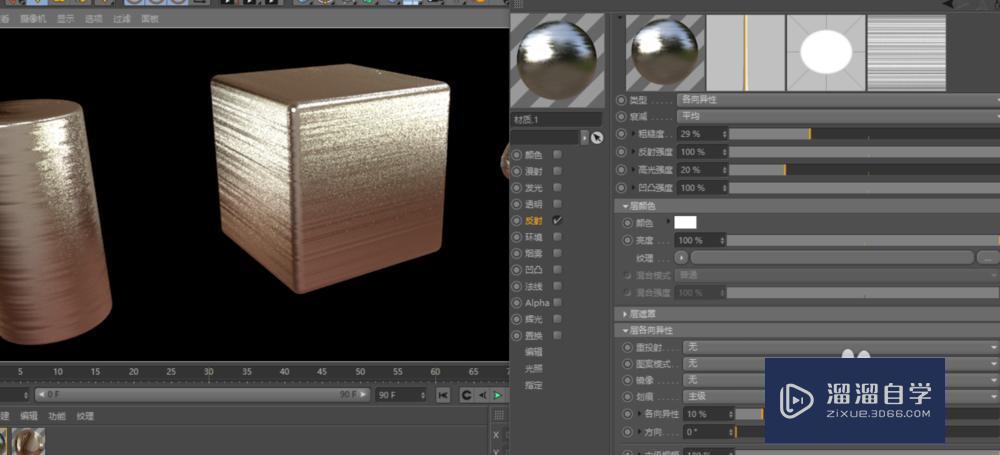
Task: Open the 衰减 dropdown showing 平均
Action: click(838, 117)
